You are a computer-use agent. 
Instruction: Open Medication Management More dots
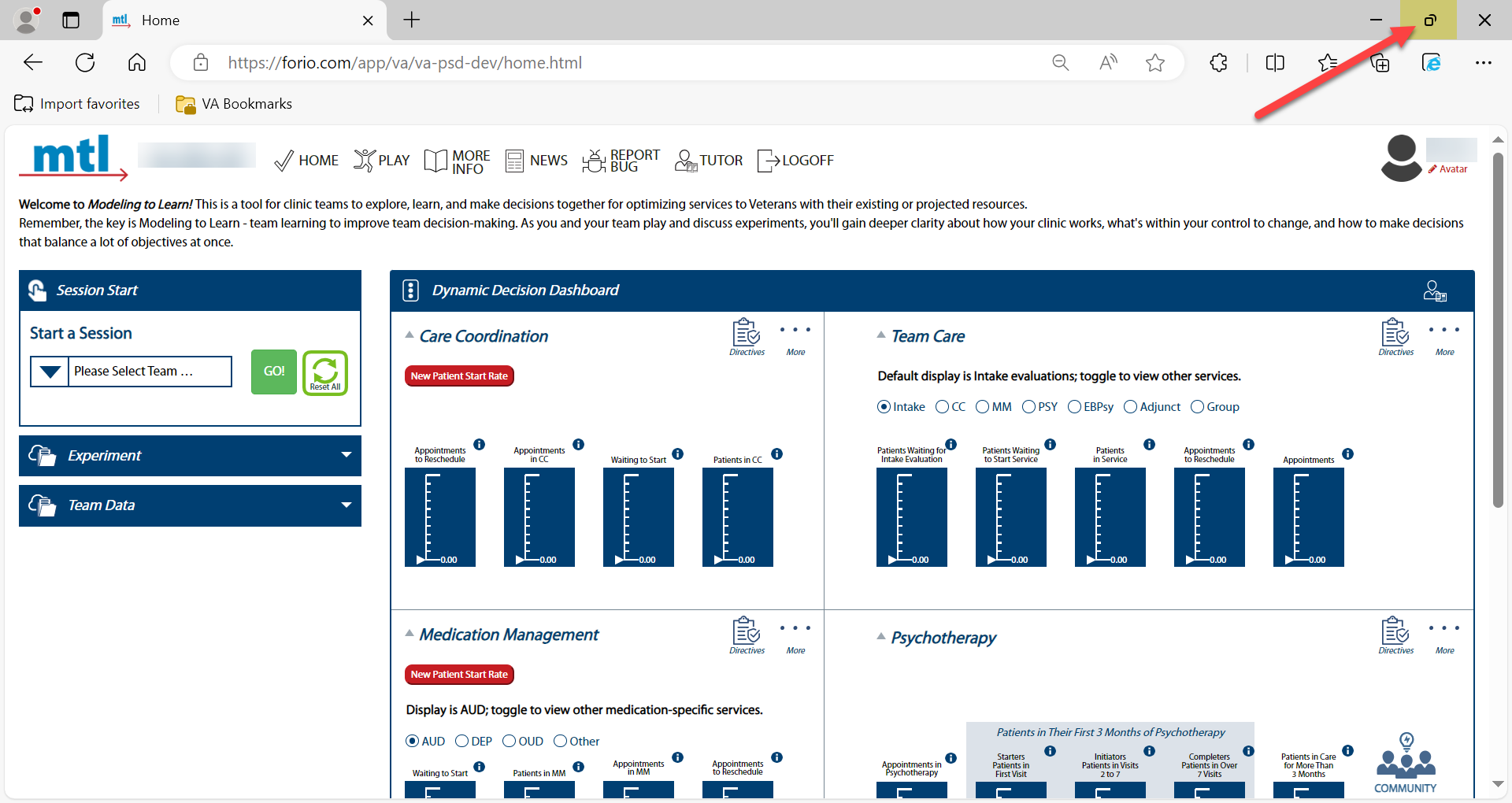tap(795, 628)
